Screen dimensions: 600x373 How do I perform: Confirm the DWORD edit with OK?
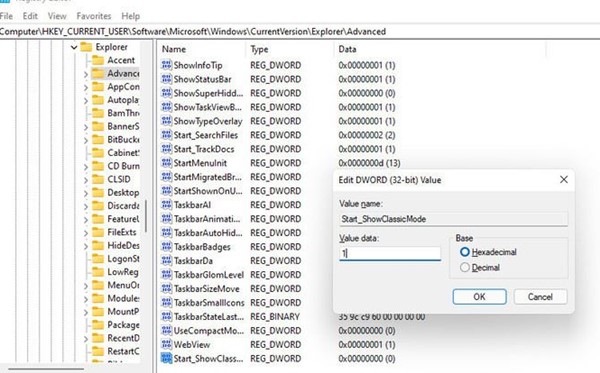tap(479, 296)
